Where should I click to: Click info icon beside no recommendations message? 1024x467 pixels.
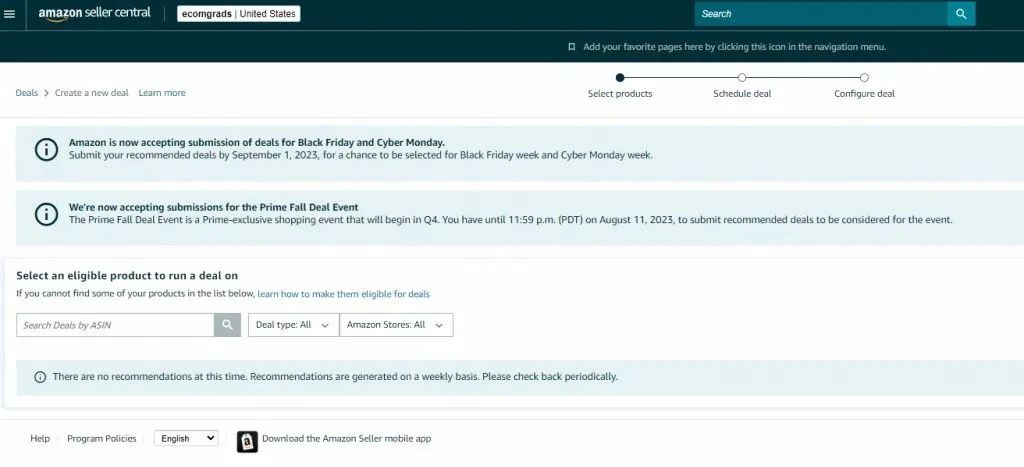click(40, 377)
